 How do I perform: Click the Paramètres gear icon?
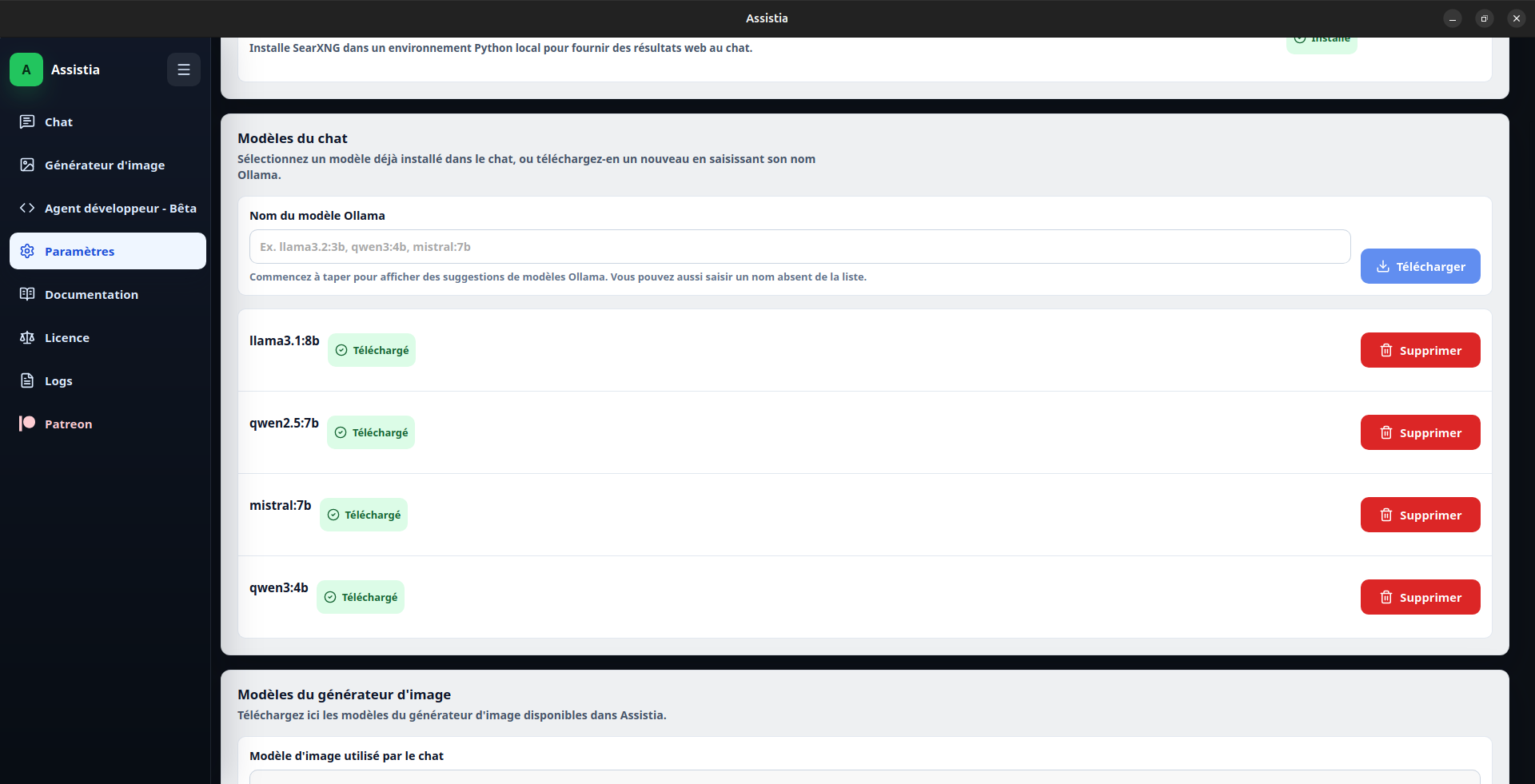tap(27, 251)
